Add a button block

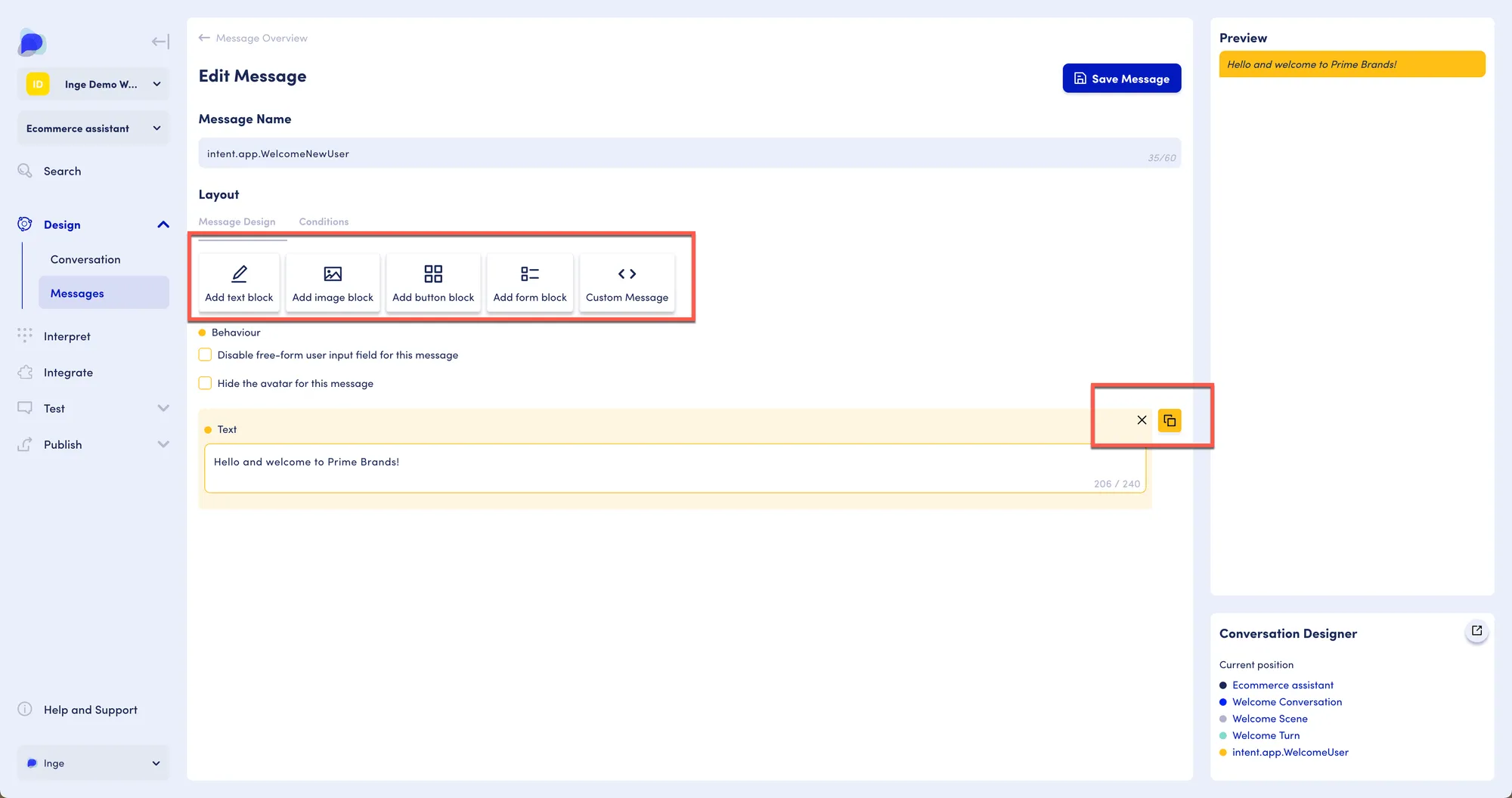pos(433,283)
